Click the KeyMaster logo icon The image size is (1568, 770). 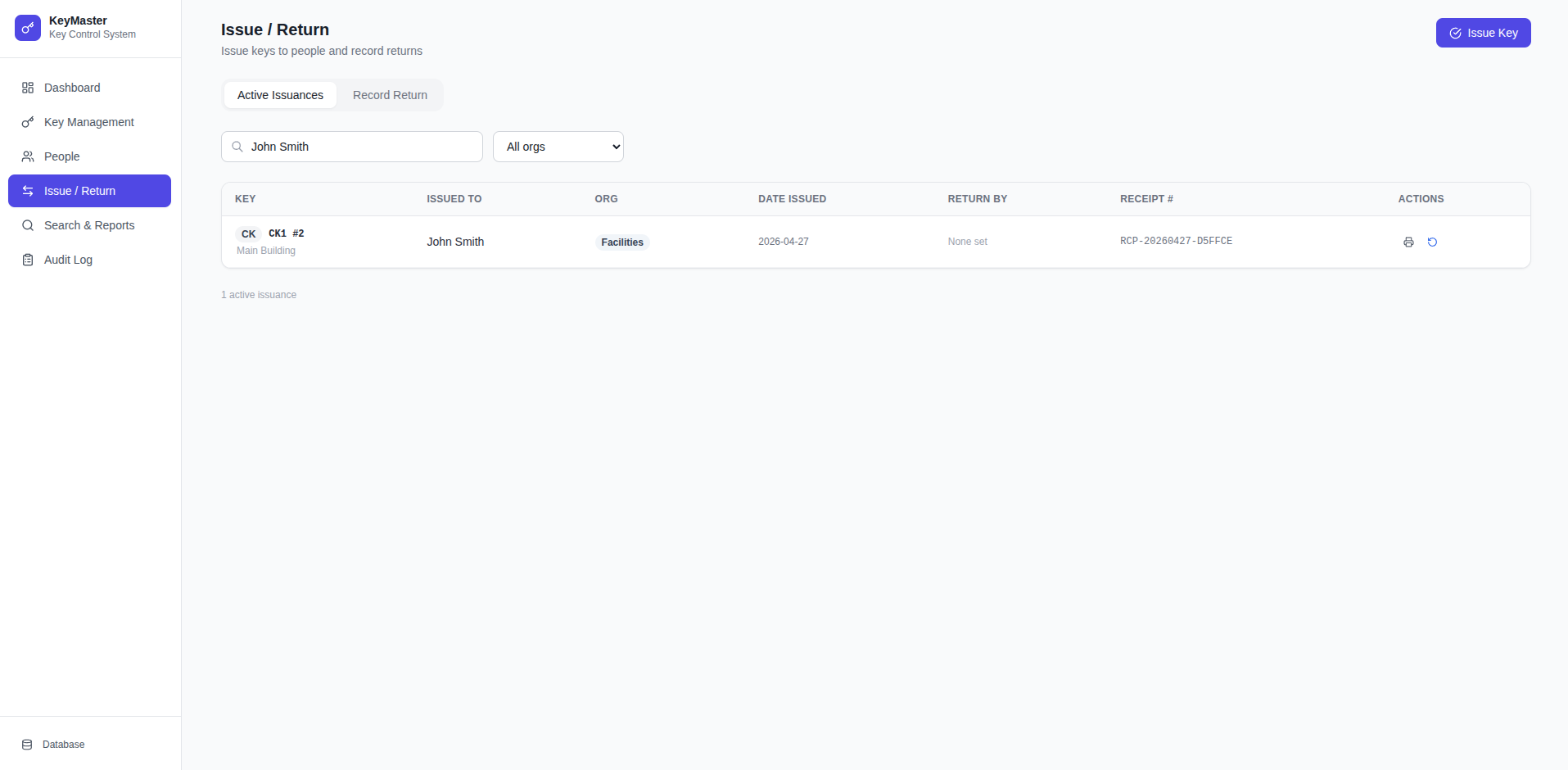coord(28,28)
